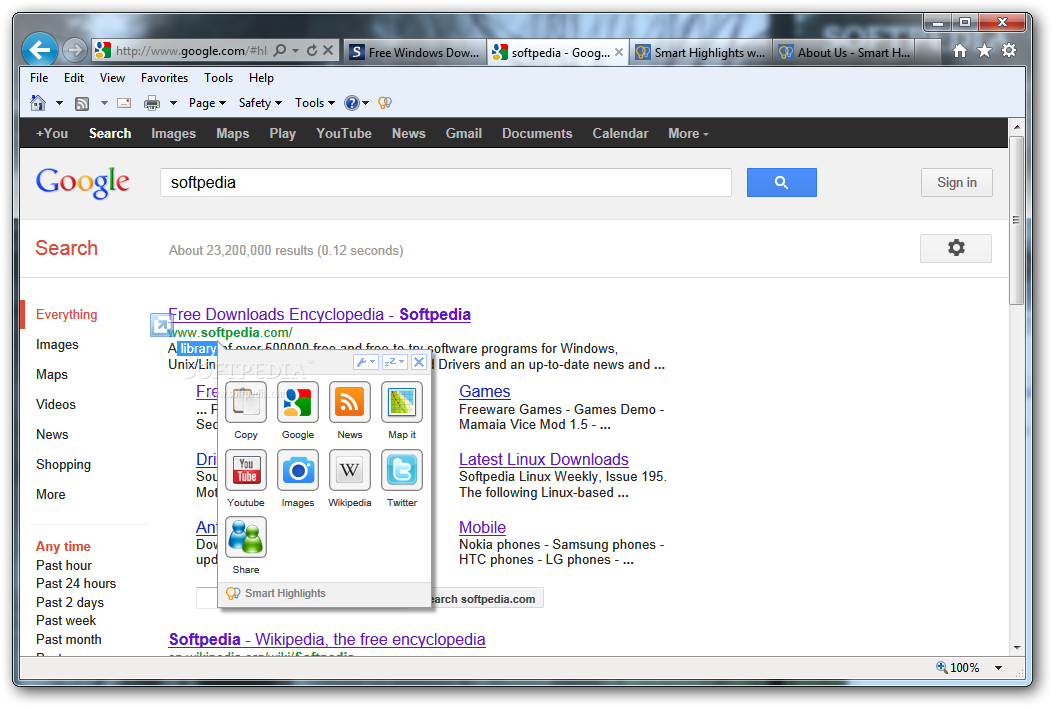
Task: Click the scrollbar down arrow
Action: coord(1016,648)
